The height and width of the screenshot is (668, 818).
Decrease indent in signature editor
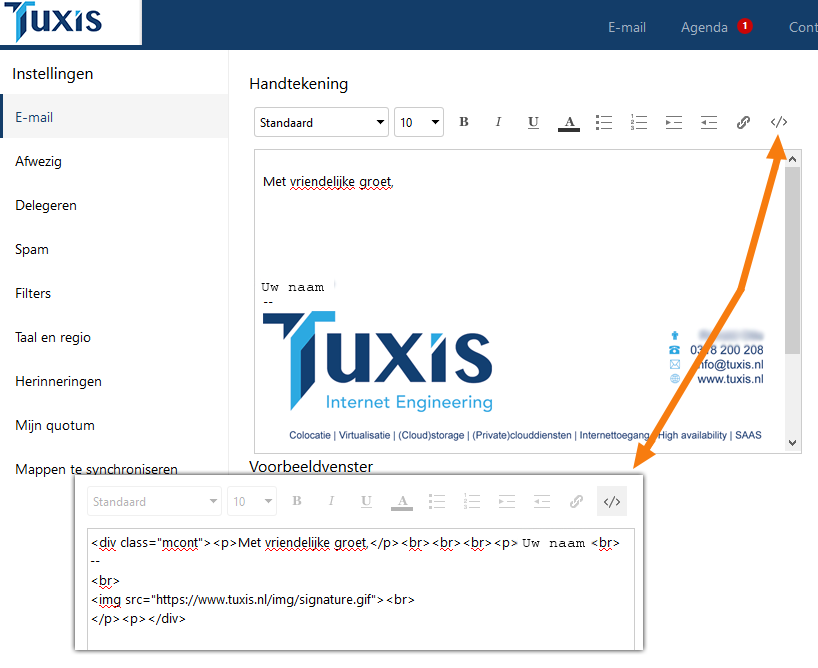click(709, 122)
